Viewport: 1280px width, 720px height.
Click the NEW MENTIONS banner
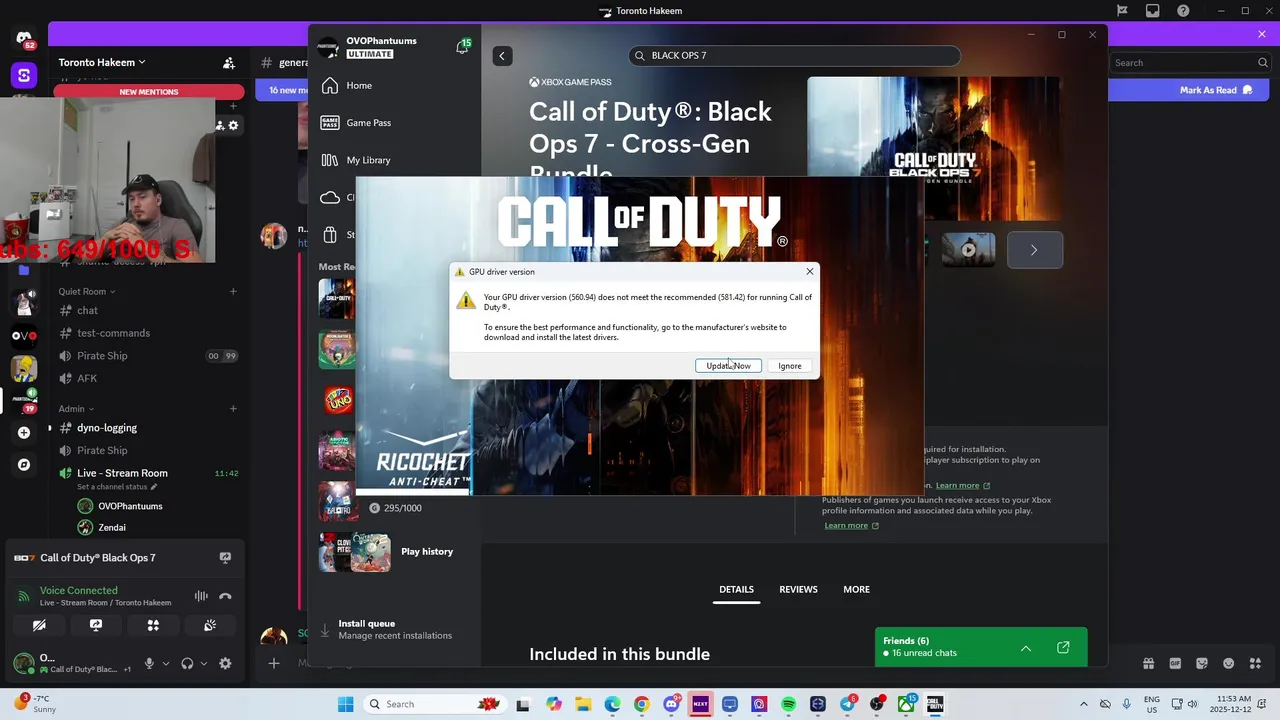[x=148, y=92]
